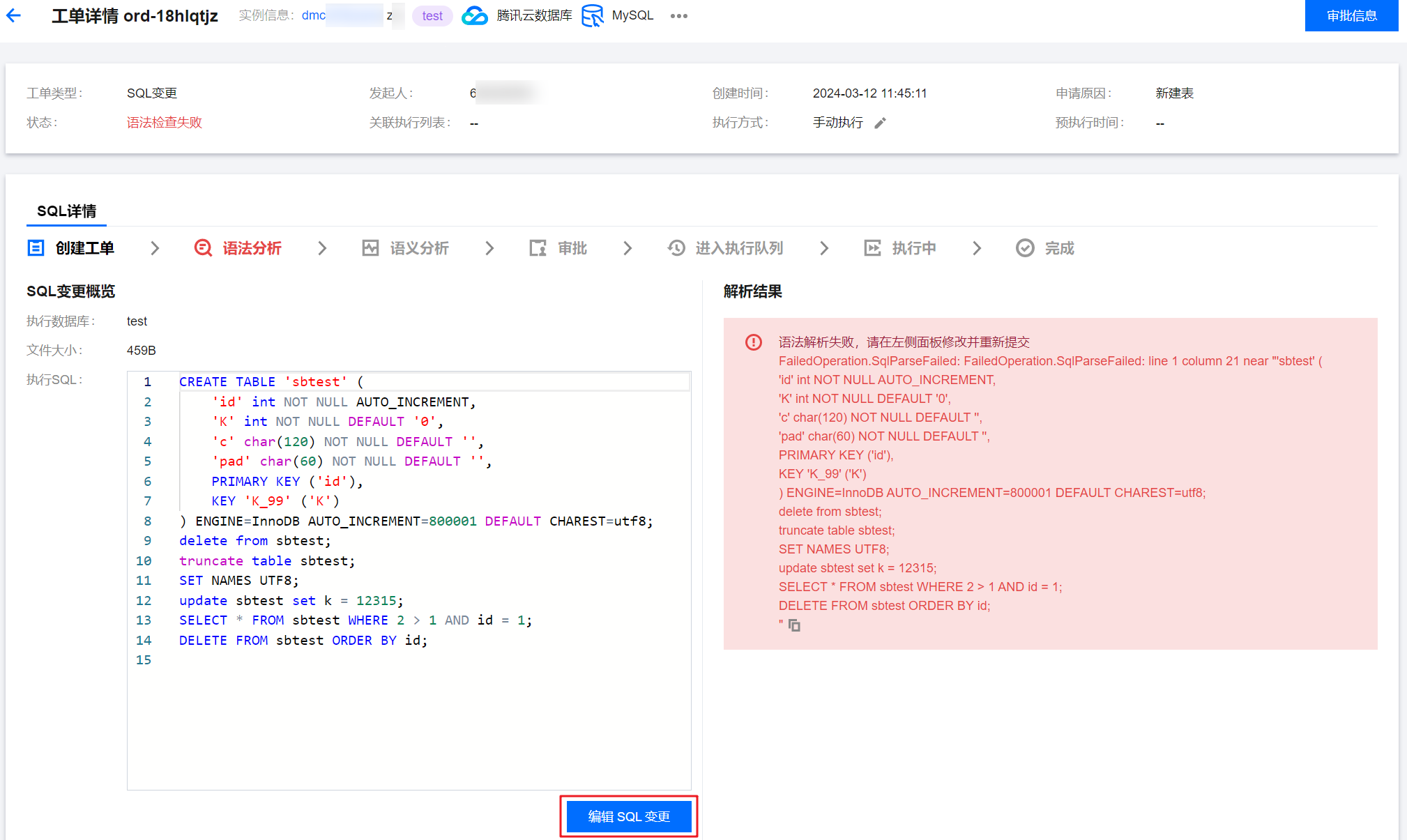This screenshot has width=1407, height=840.
Task: Open the three-dot more options menu
Action: [x=678, y=16]
